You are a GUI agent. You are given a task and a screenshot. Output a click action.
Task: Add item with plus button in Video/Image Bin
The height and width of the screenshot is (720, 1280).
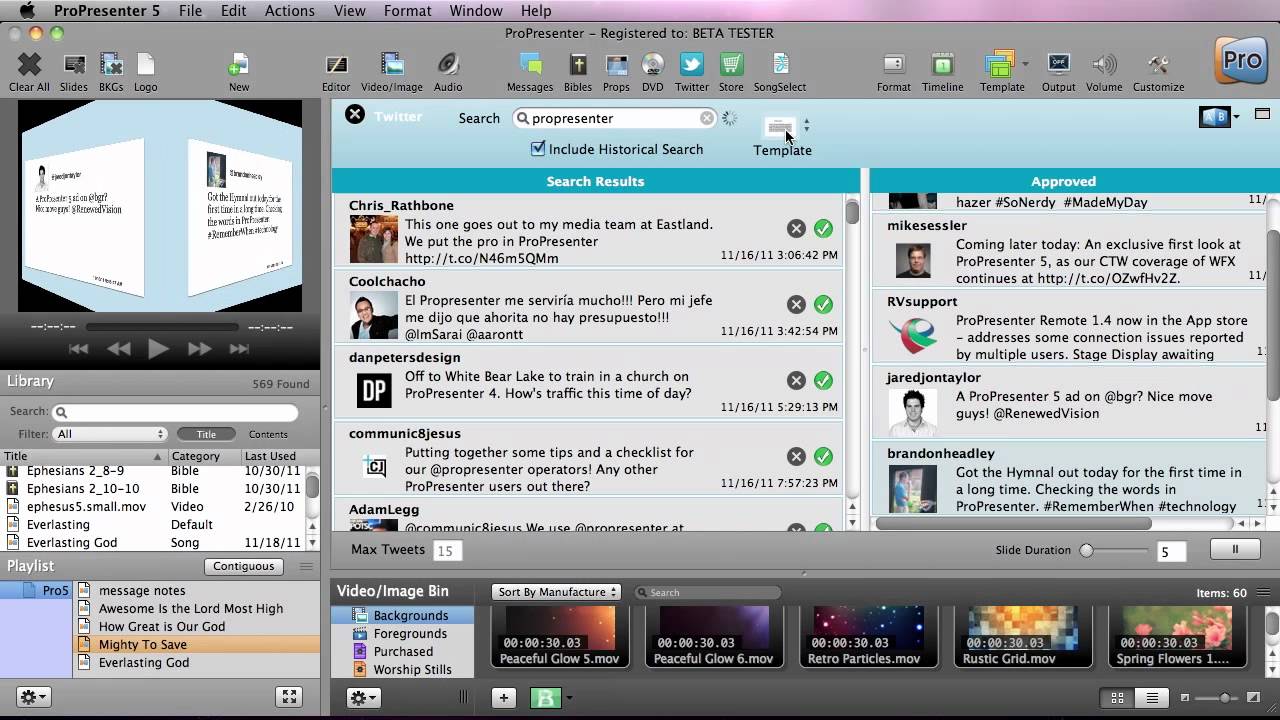tap(503, 698)
